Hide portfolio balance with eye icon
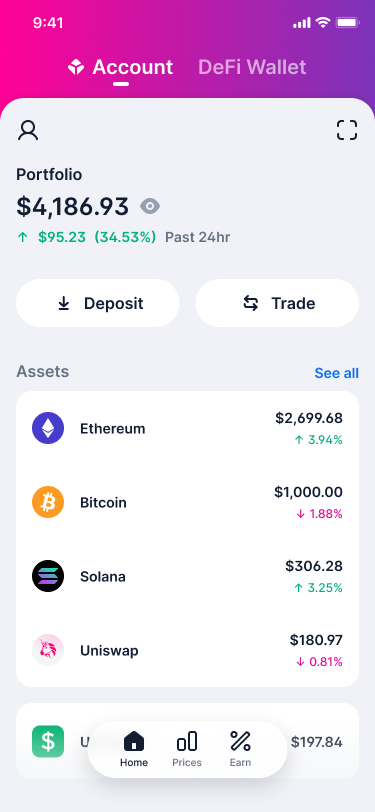 point(150,207)
